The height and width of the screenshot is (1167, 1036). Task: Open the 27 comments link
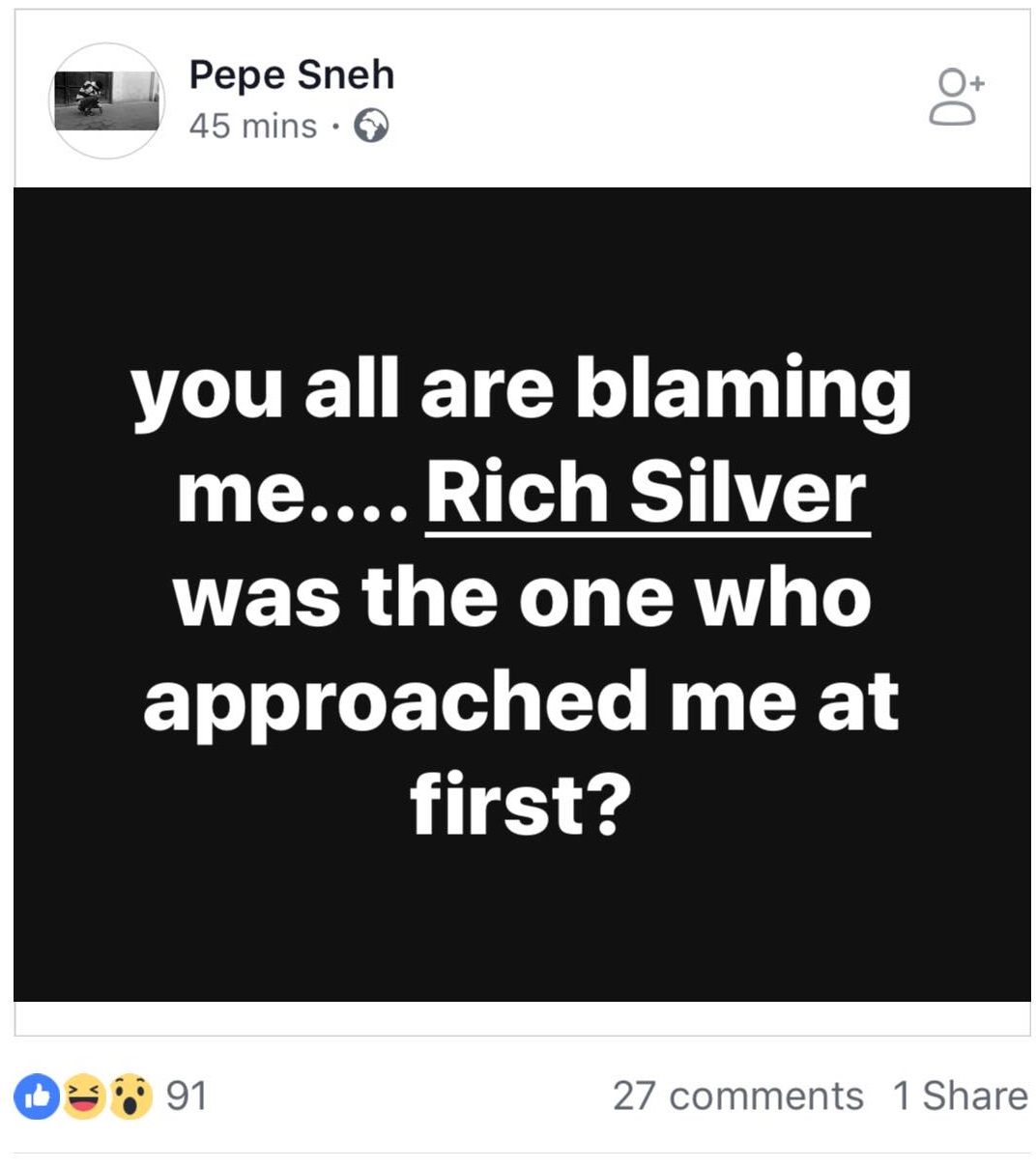click(737, 1096)
